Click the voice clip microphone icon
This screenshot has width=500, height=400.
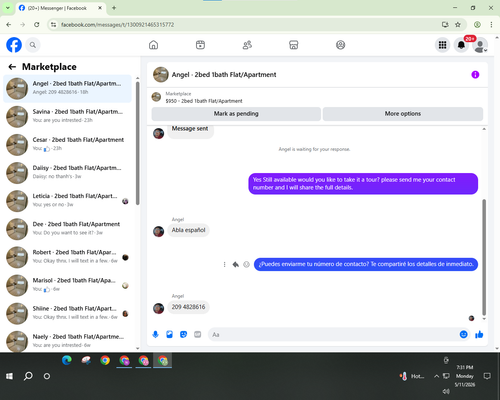point(155,334)
